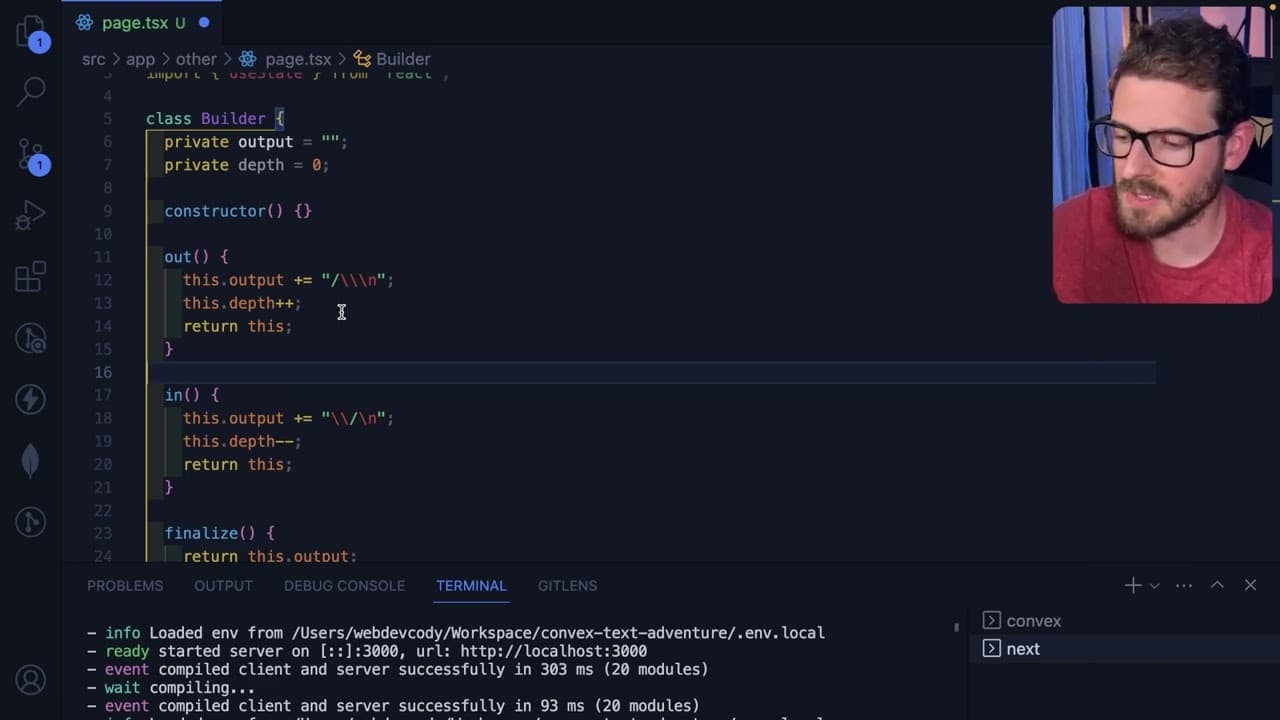Viewport: 1280px width, 720px height.
Task: Open the Accounts icon in the activity bar
Action: coord(31,681)
